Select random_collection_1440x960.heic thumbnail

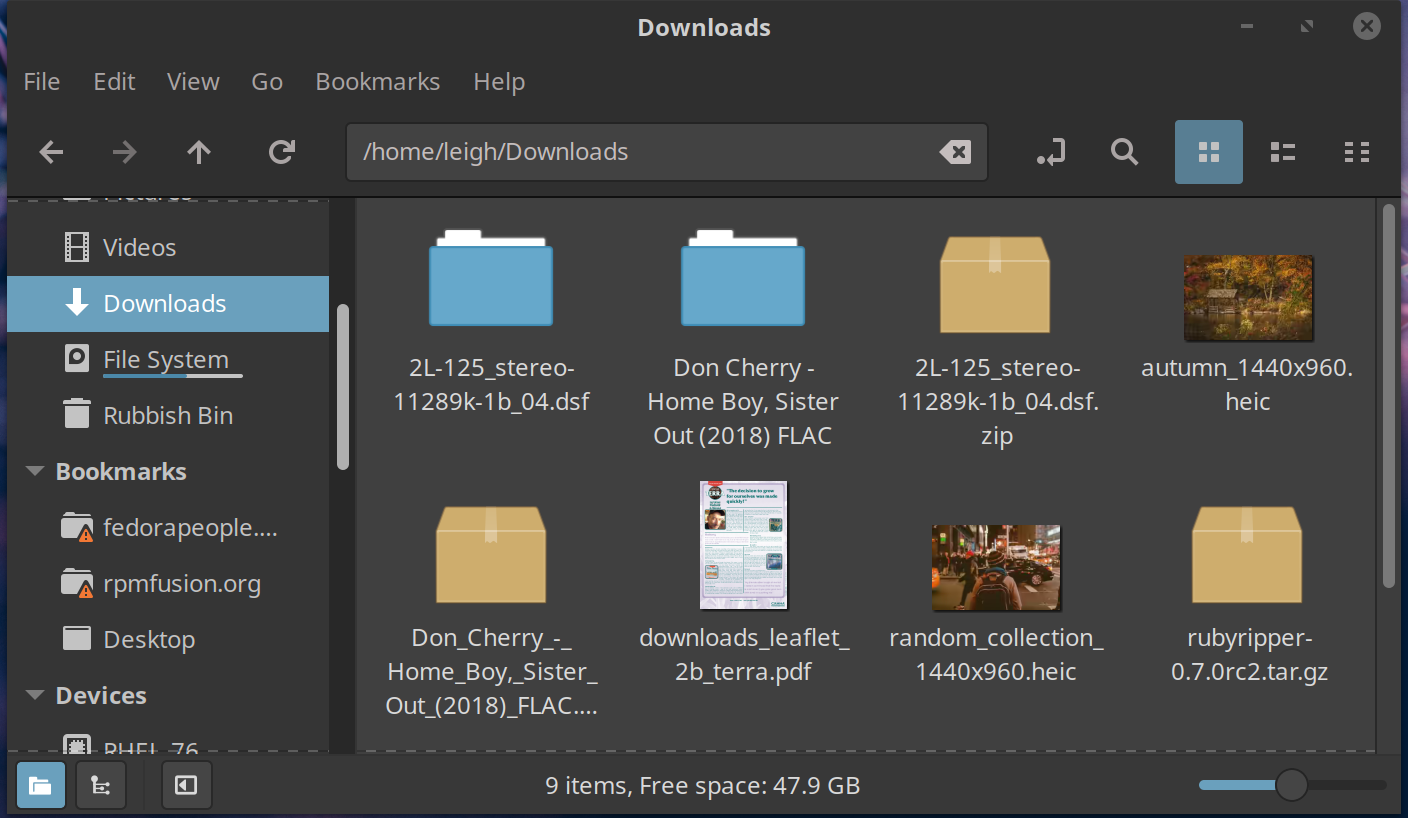click(996, 567)
